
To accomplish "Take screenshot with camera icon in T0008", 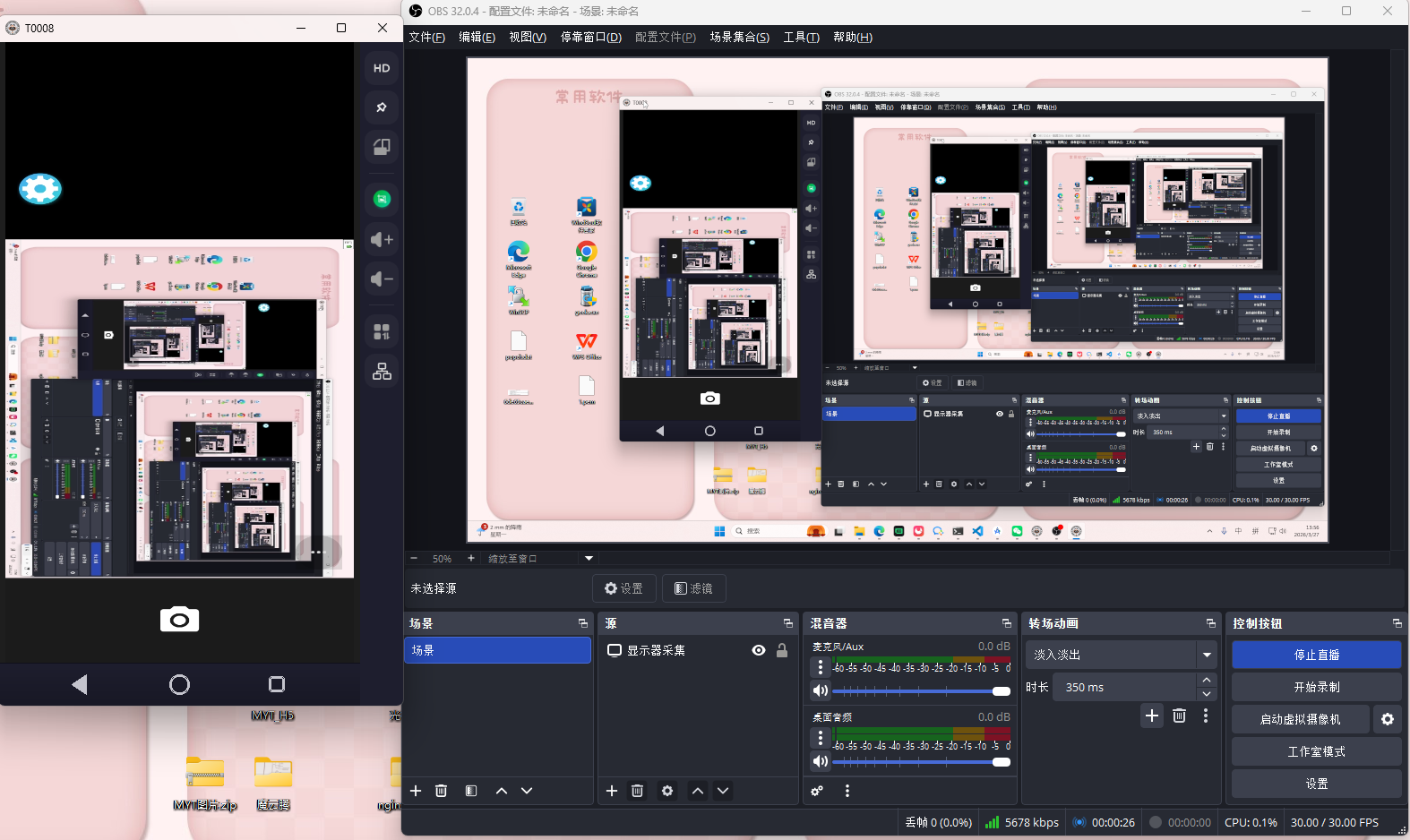I will tap(179, 620).
